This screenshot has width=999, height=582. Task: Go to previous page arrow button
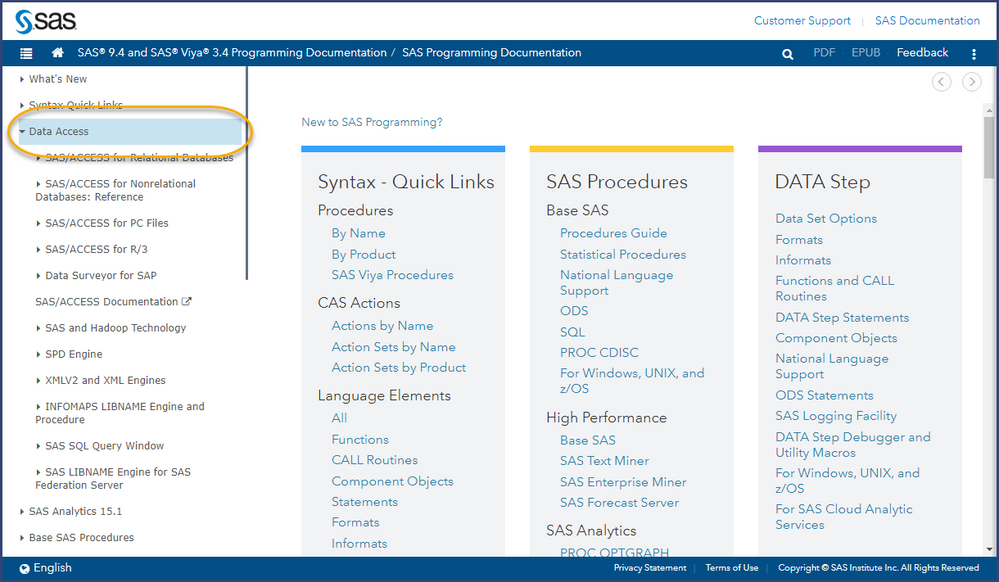click(941, 82)
